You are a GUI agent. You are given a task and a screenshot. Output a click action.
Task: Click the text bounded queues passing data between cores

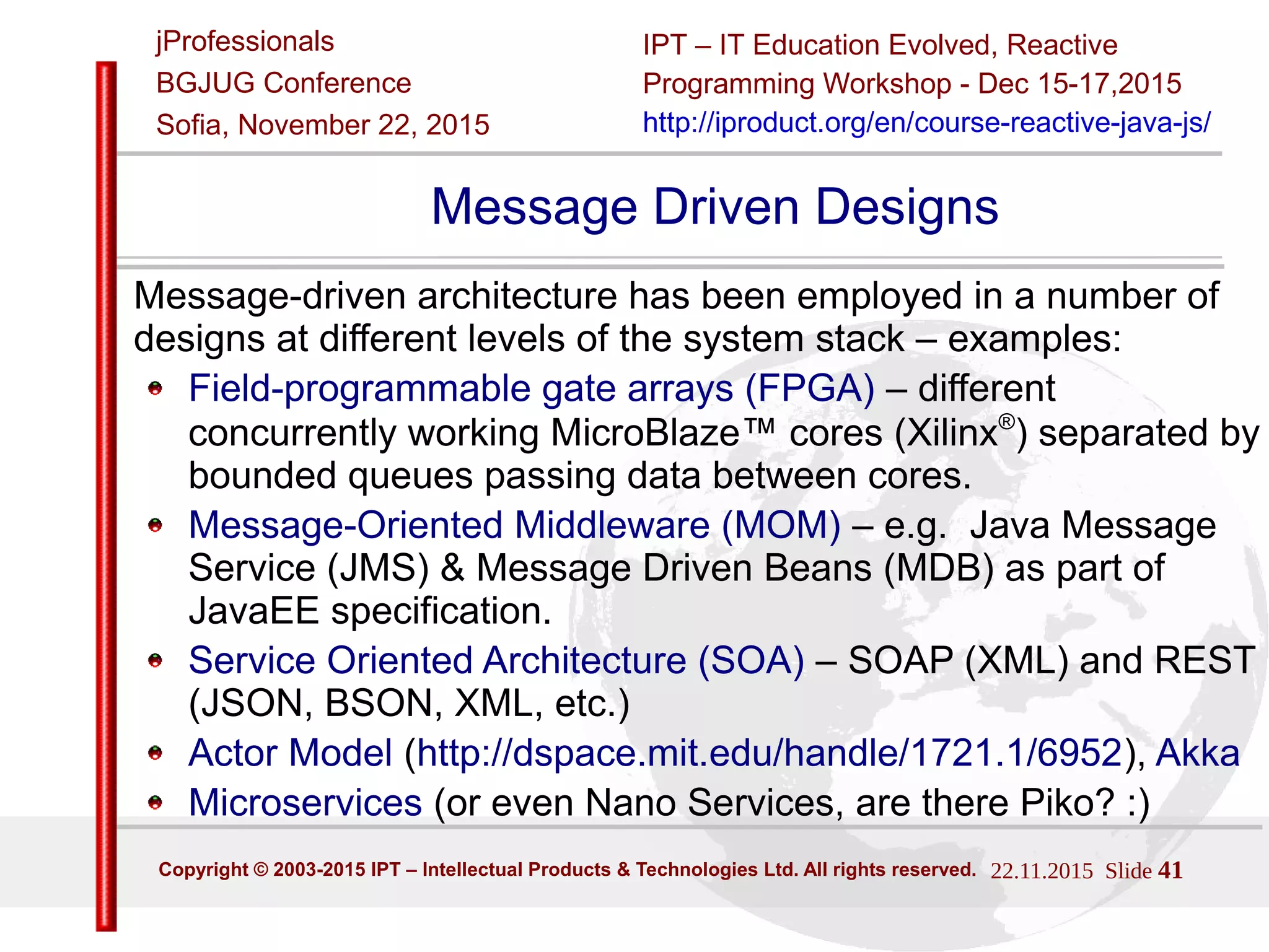tap(579, 476)
